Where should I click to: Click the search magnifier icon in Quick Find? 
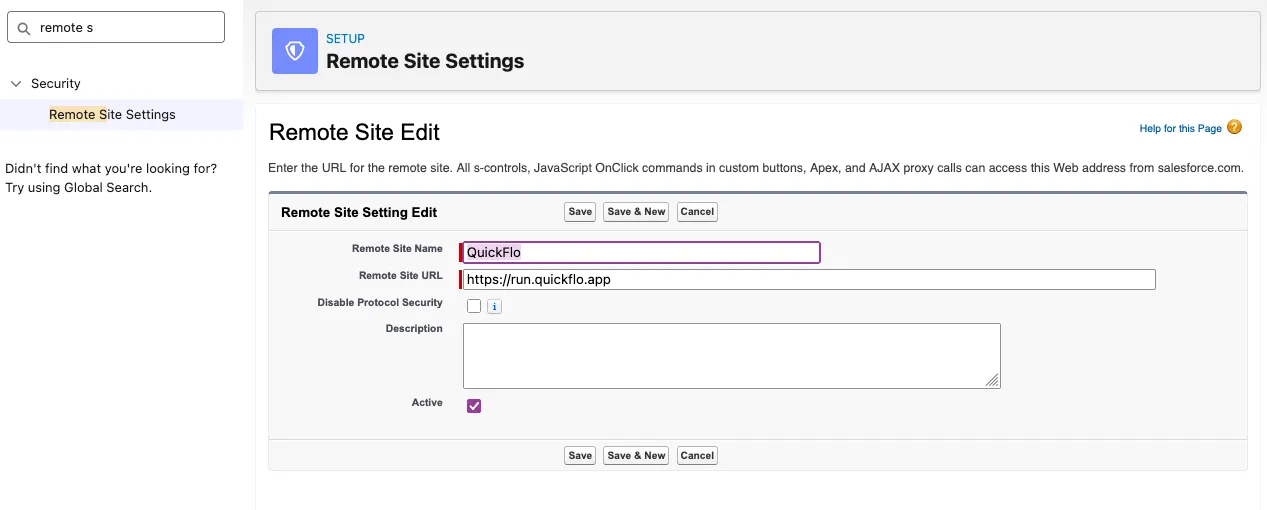tap(24, 28)
